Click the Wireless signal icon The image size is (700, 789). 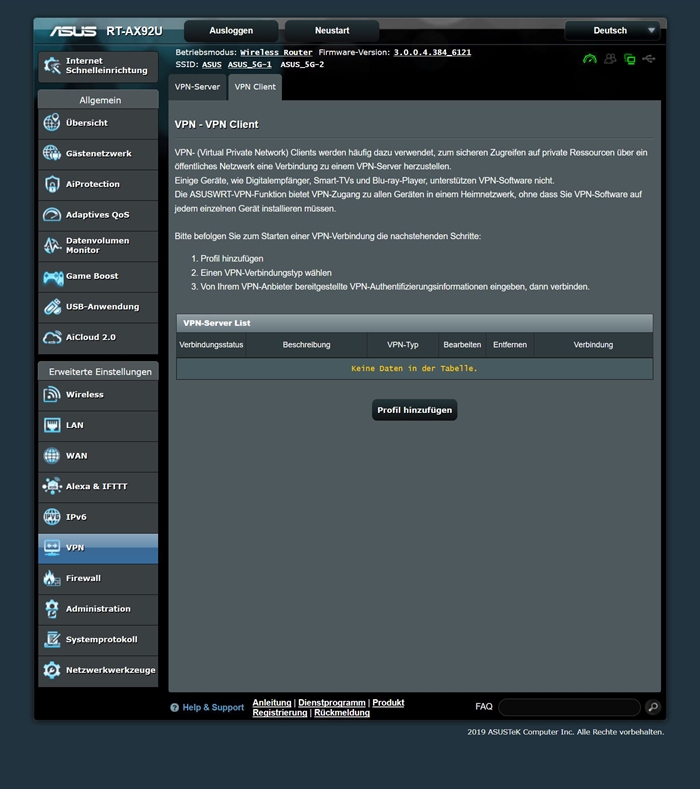click(x=52, y=394)
